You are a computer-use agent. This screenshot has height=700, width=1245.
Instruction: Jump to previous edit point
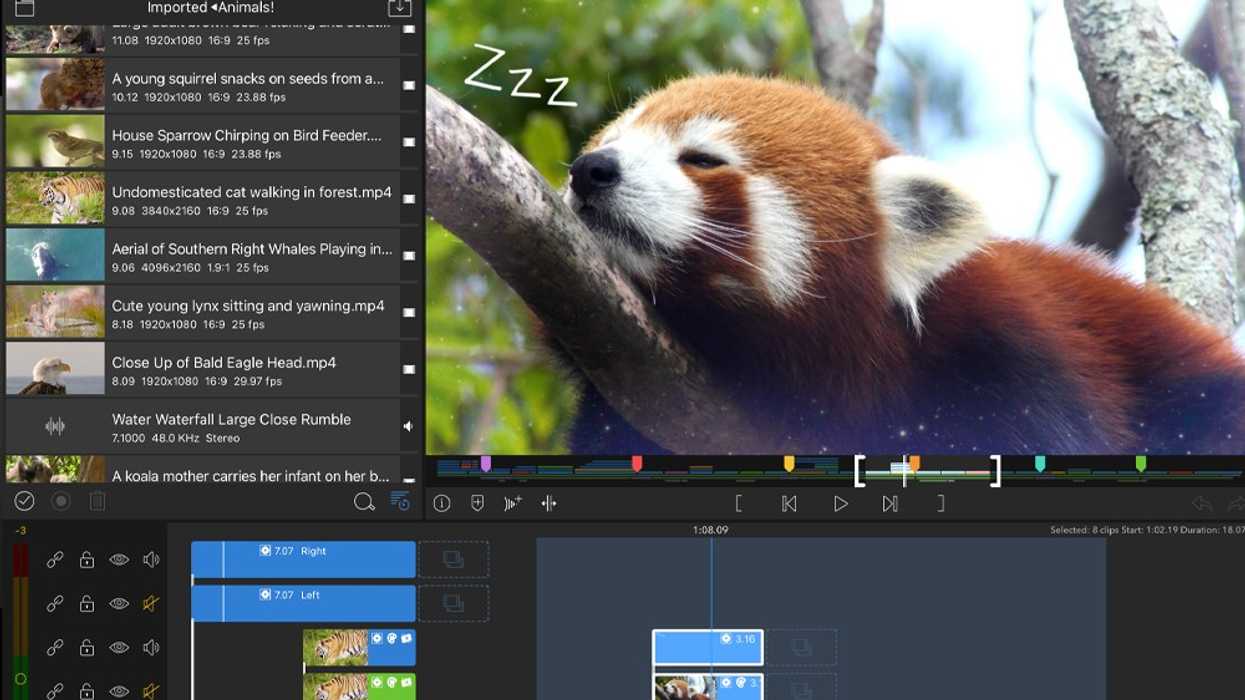point(789,504)
